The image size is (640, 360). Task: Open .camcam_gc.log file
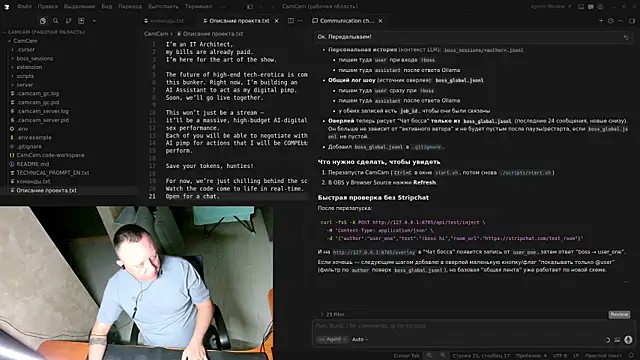pos(38,93)
